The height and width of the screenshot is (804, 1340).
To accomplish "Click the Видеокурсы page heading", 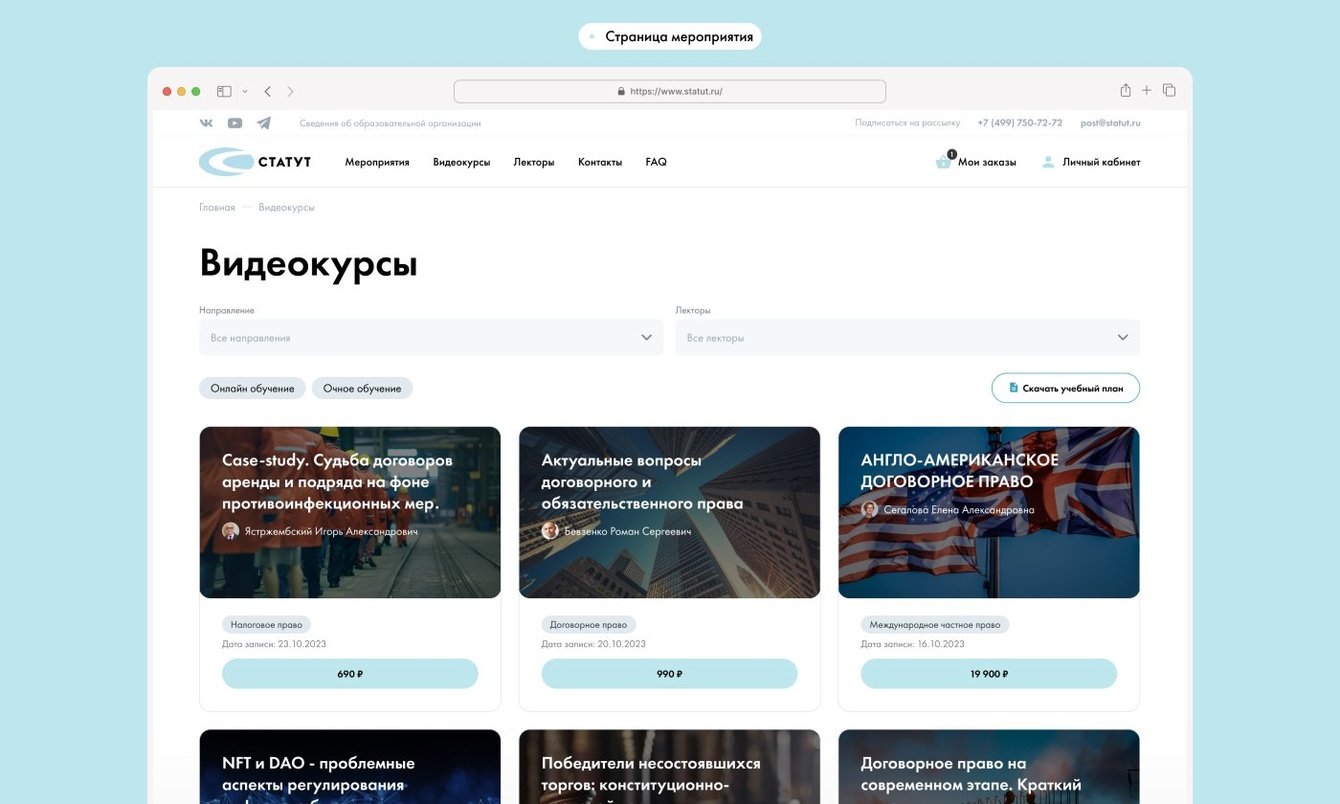I will pyautogui.click(x=309, y=263).
